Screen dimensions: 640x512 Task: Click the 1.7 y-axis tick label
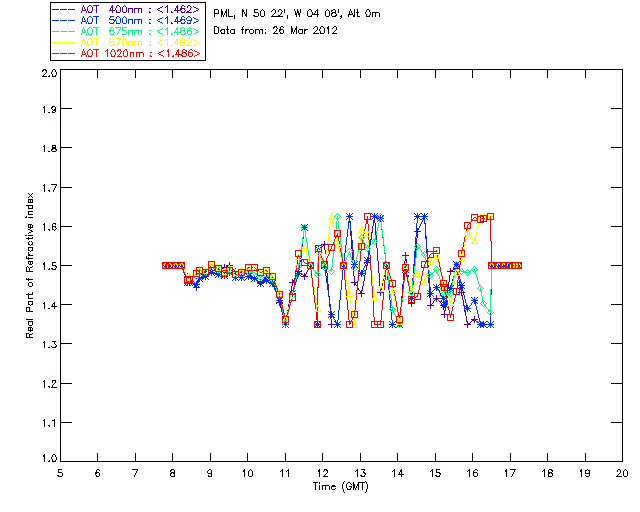49,188
